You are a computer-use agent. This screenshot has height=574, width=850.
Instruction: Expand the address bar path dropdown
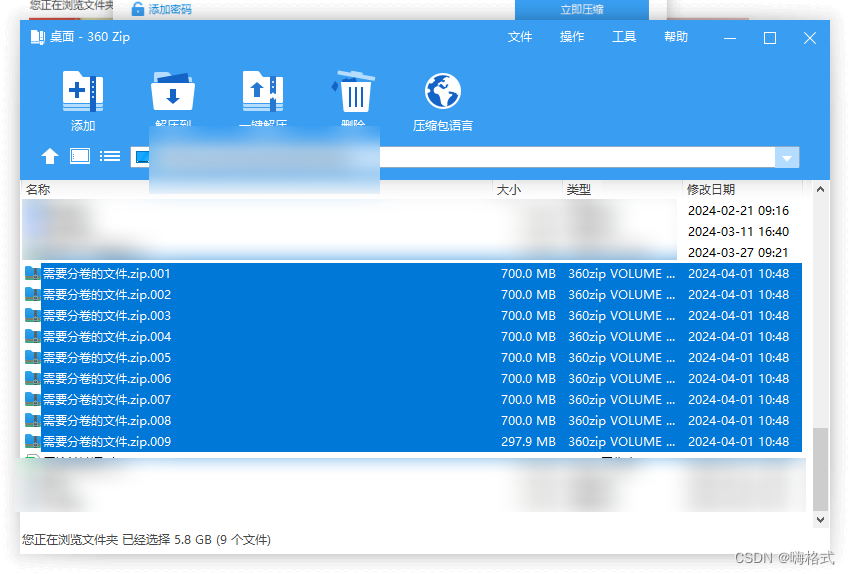tap(787, 158)
